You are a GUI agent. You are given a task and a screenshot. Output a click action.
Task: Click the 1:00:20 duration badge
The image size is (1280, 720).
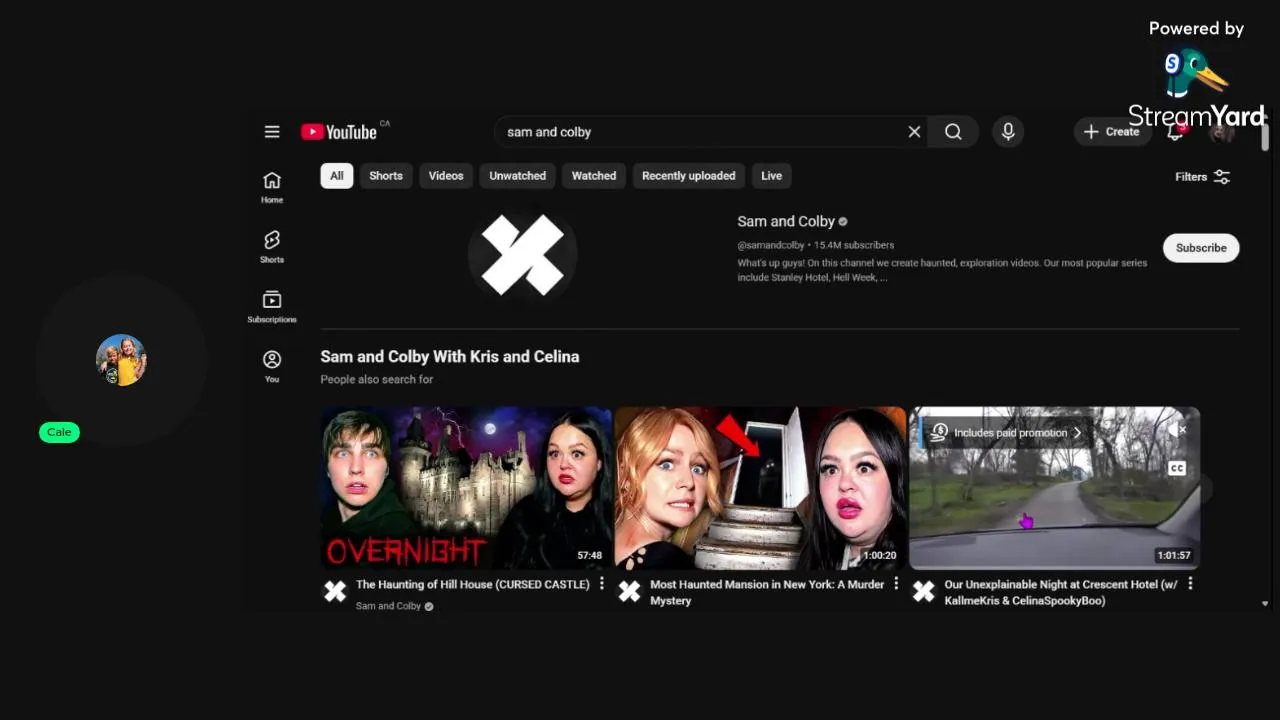(x=880, y=555)
